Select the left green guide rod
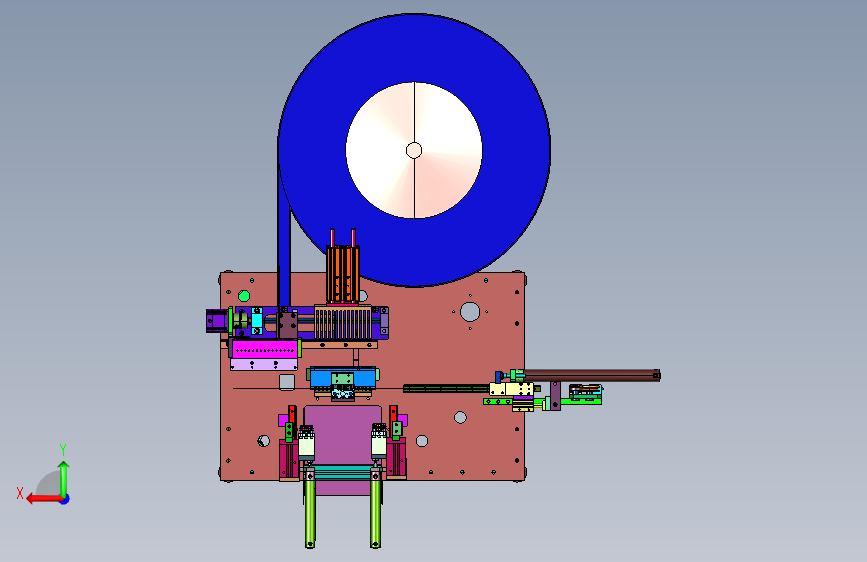 [x=310, y=512]
